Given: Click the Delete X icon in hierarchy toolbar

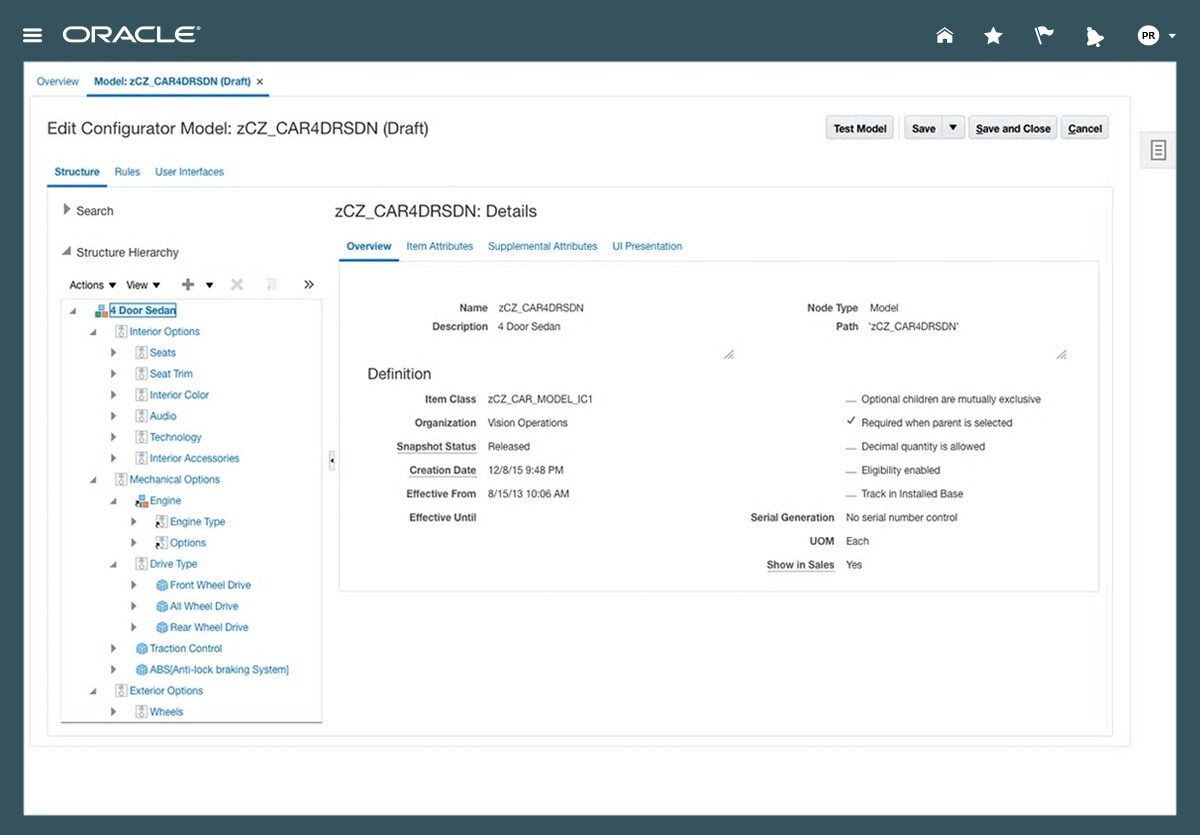Looking at the screenshot, I should pyautogui.click(x=237, y=285).
